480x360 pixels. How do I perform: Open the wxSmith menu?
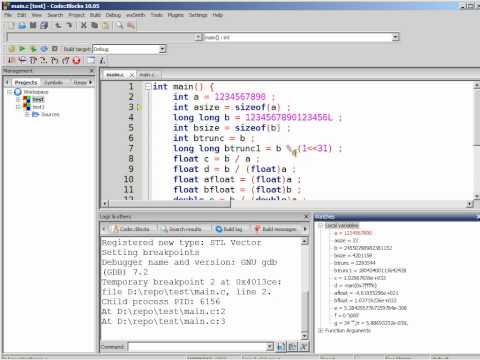pyautogui.click(x=135, y=15)
